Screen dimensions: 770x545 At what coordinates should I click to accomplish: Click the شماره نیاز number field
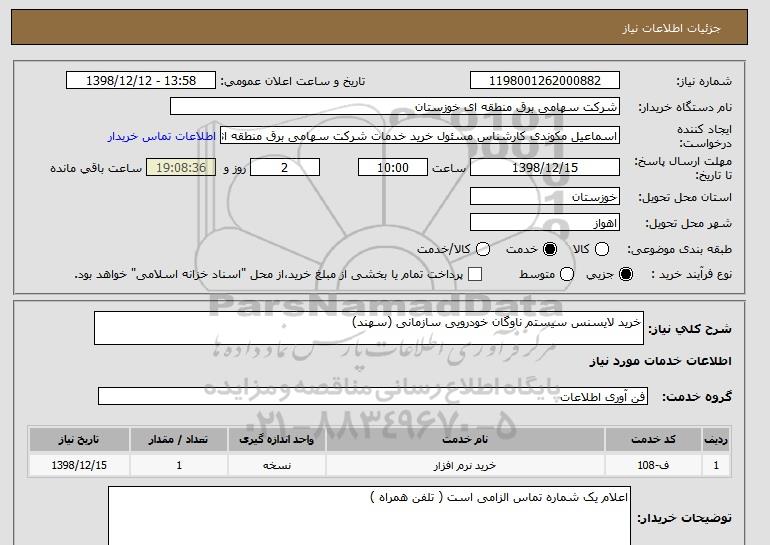pos(545,81)
